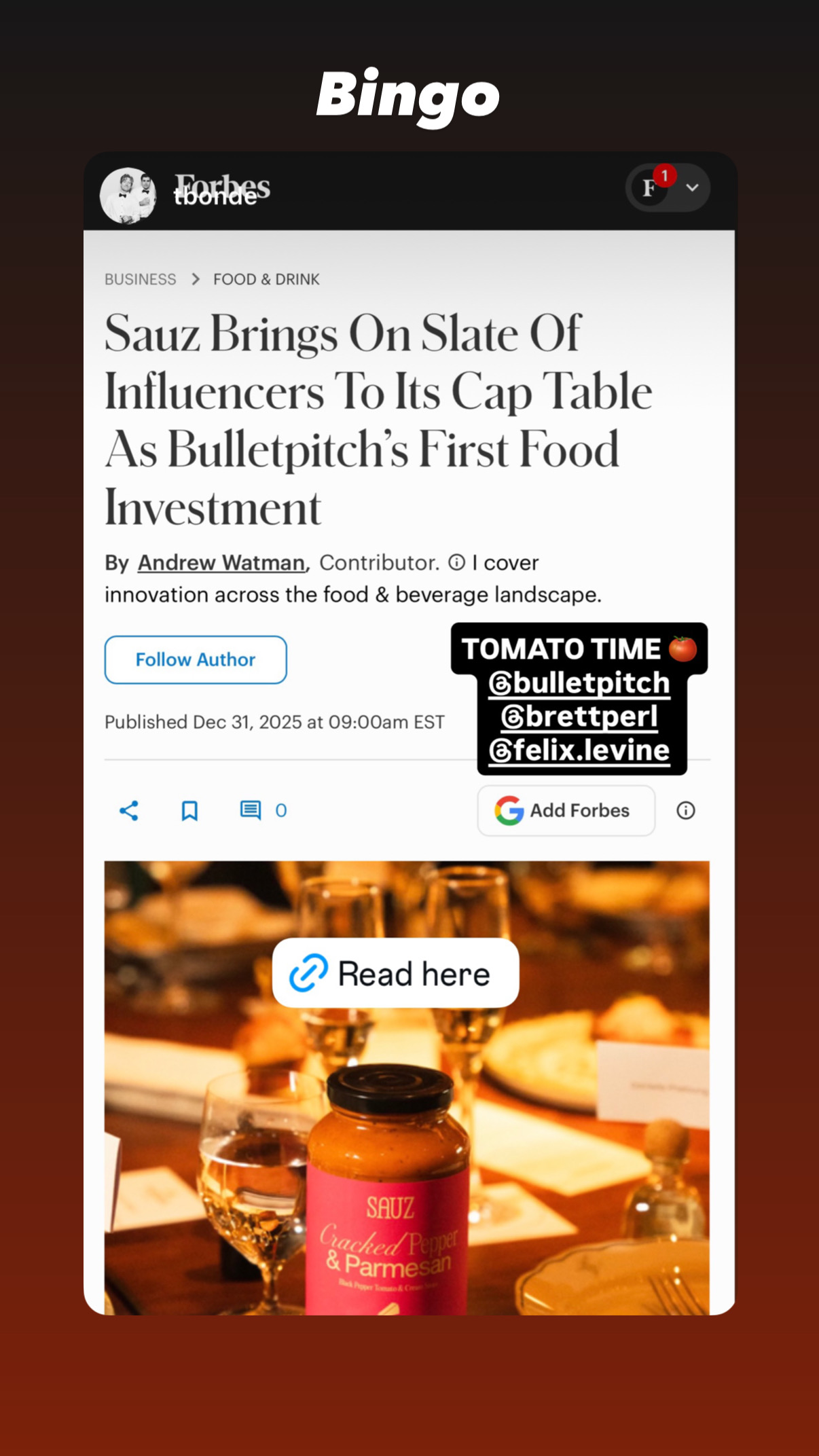Open the Forbes account avatar with notification
Image resolution: width=819 pixels, height=1456 pixels.
650,187
